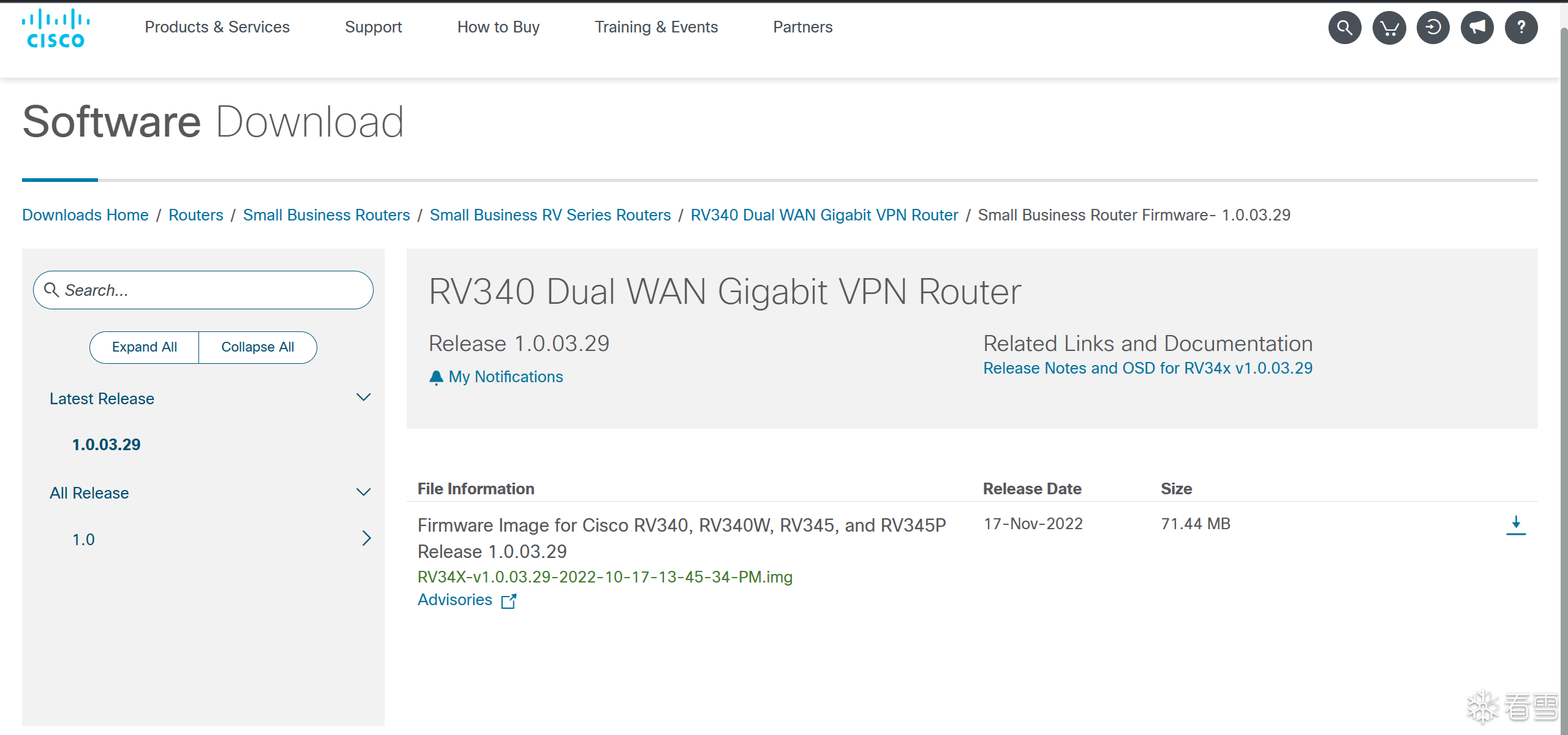Screen dimensions: 1568x735
Task: Click the Expand All button
Action: [x=145, y=347]
